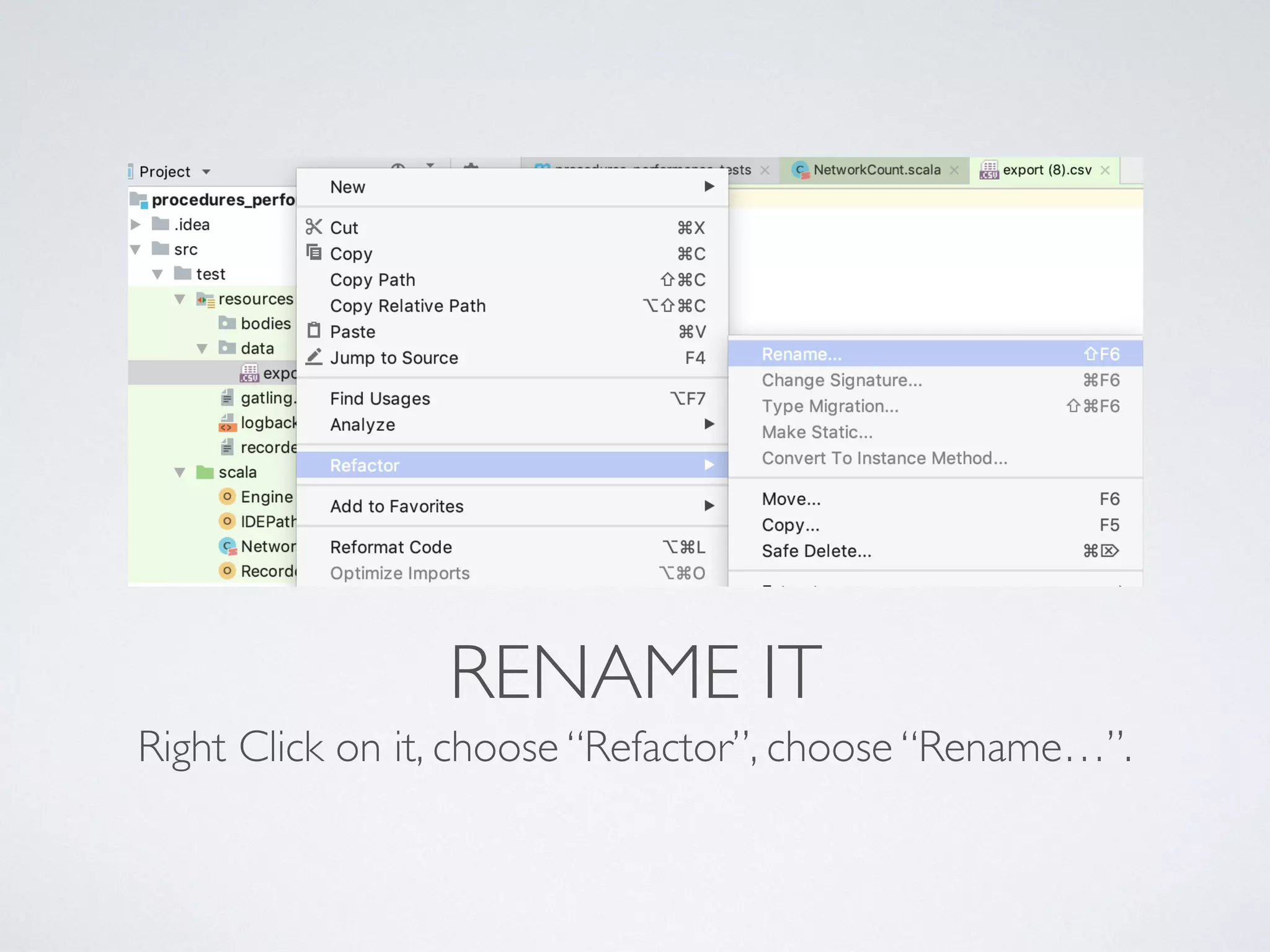Close the NetworkCount.scala tab

click(954, 170)
